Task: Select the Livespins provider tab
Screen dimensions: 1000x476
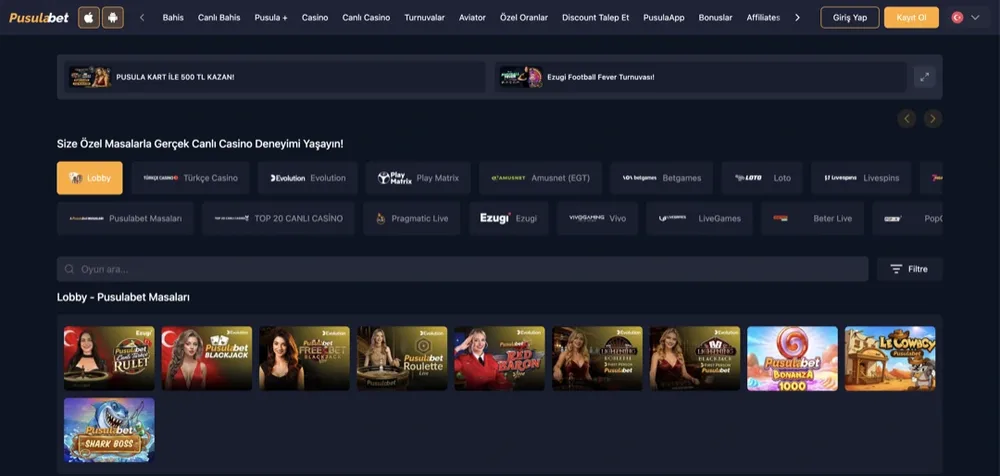Action: [x=861, y=178]
